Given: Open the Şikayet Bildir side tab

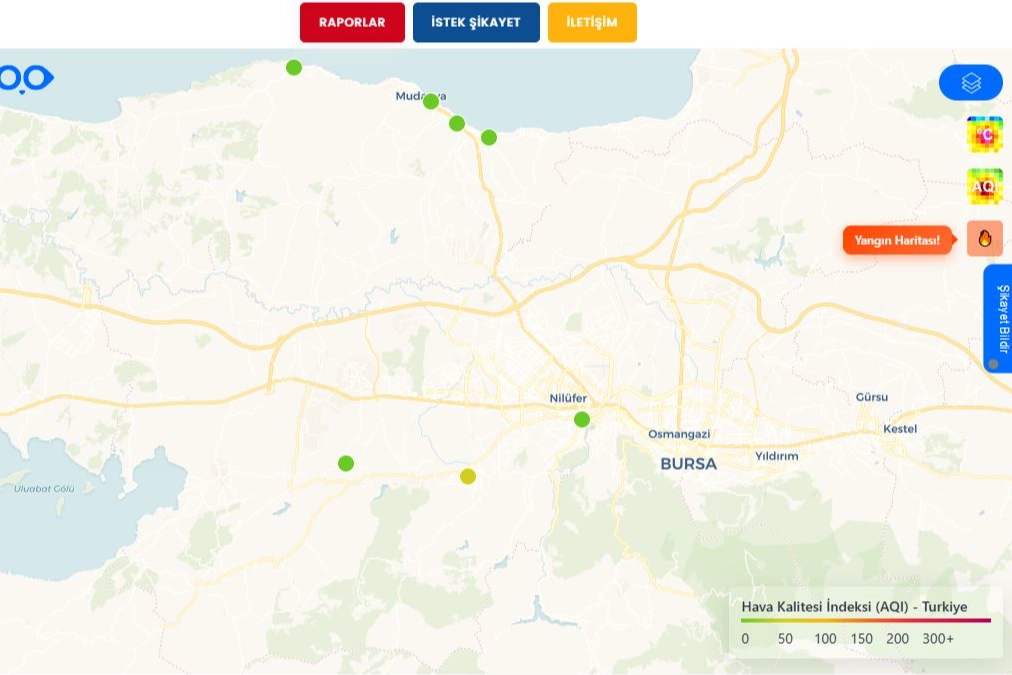Looking at the screenshot, I should point(999,318).
